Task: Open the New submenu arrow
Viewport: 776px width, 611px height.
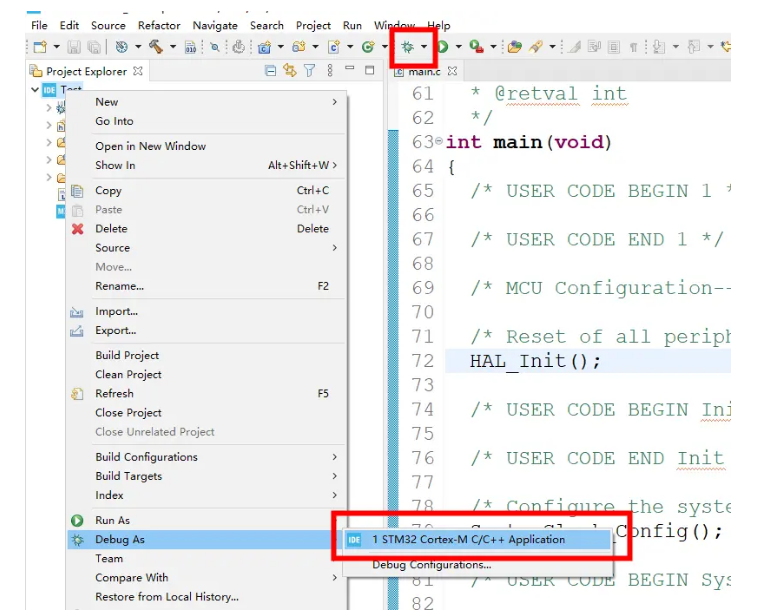Action: [x=335, y=102]
